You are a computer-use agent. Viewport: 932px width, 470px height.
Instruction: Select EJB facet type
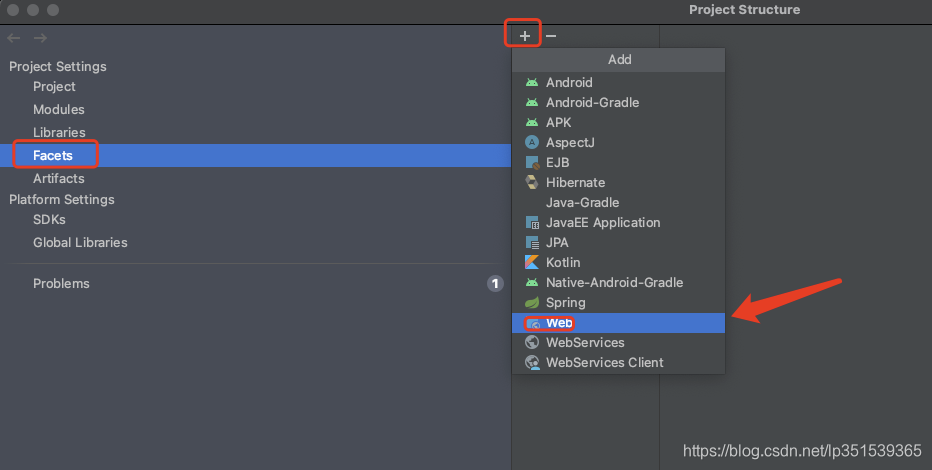(x=618, y=163)
